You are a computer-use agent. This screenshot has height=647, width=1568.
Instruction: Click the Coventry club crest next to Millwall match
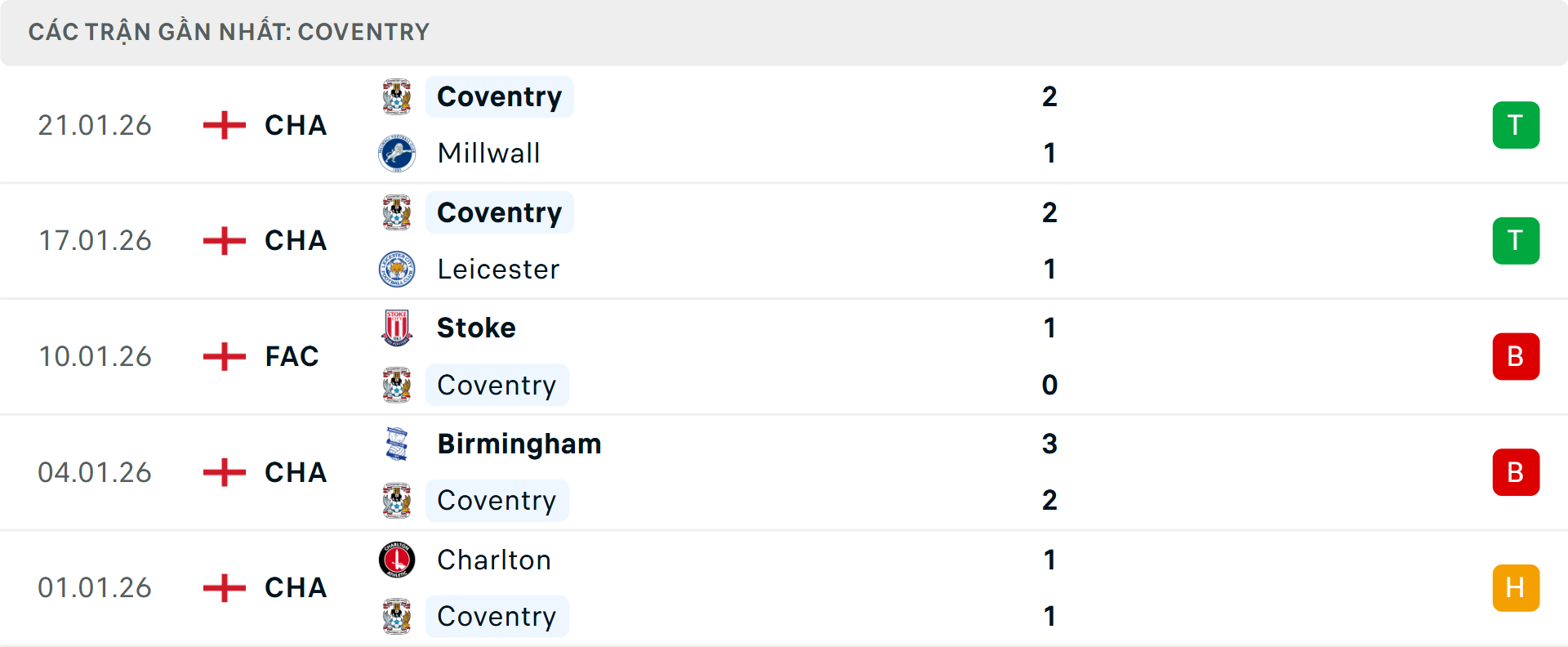click(398, 96)
